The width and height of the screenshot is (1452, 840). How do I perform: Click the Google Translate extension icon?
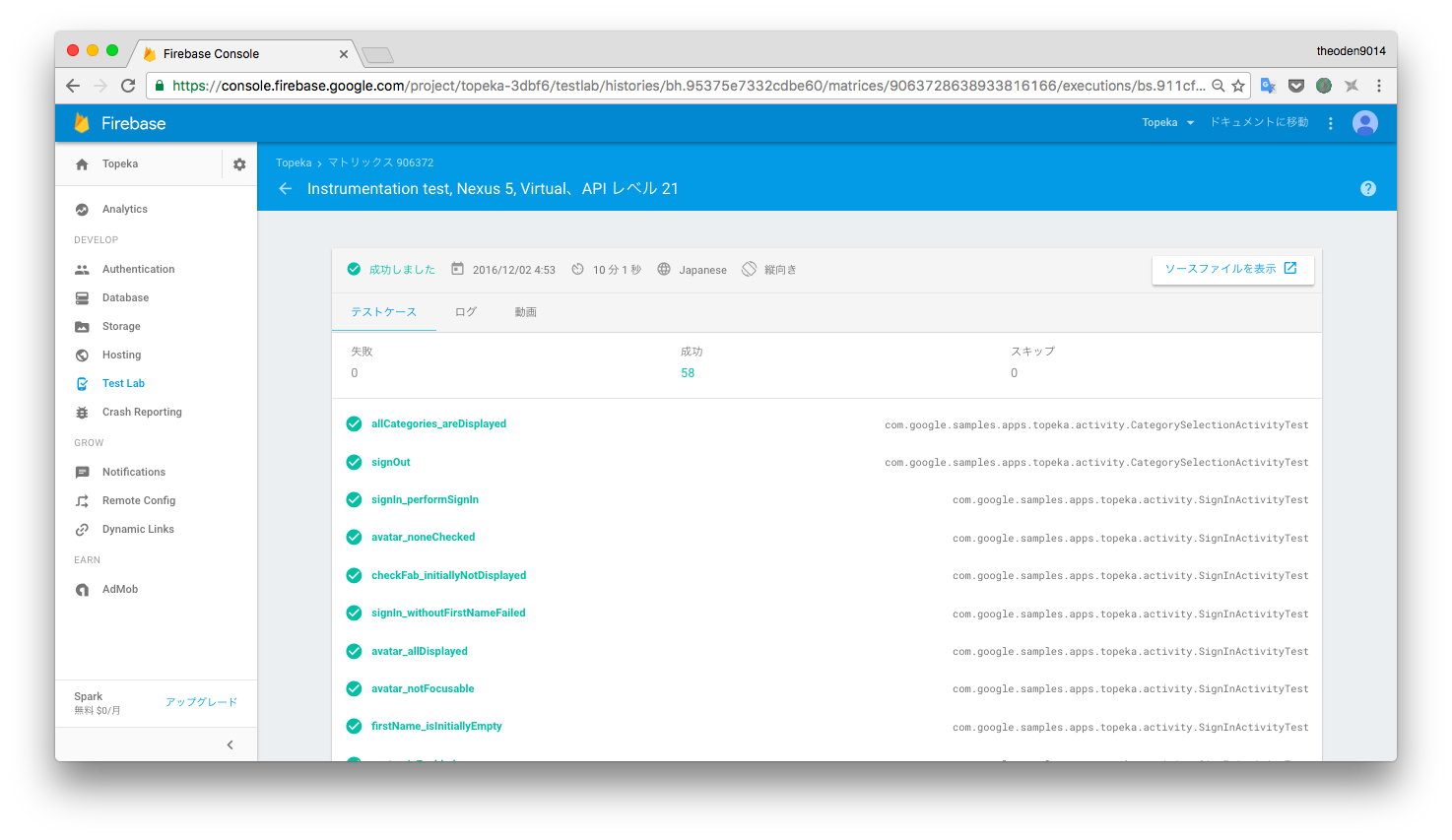point(1268,86)
